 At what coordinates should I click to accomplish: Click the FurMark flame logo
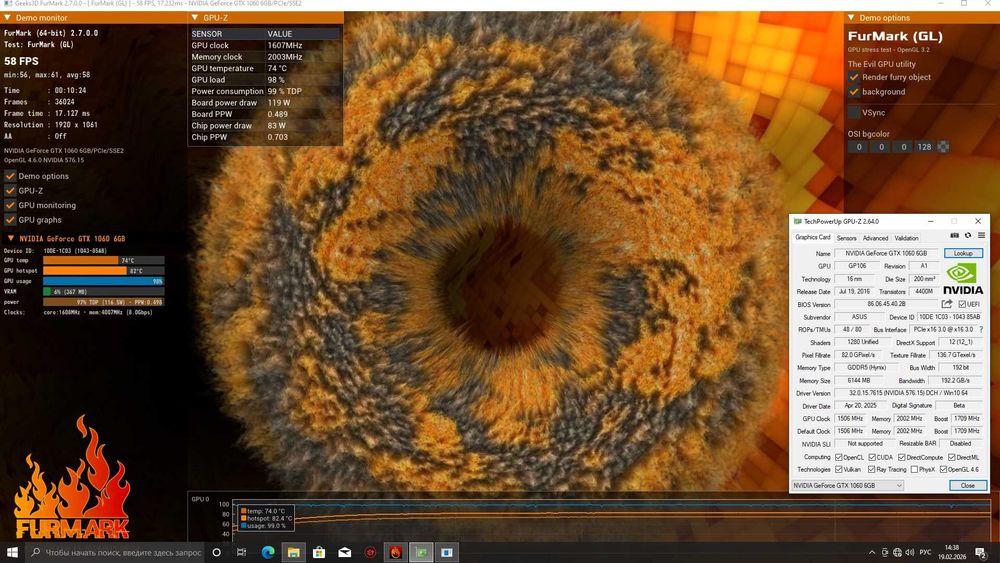[72, 478]
